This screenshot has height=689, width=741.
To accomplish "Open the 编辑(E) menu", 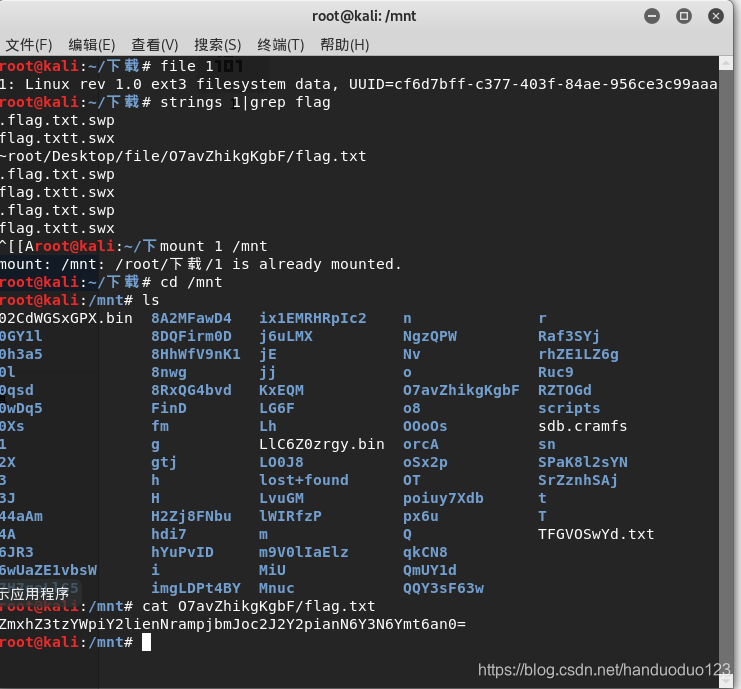I will click(92, 45).
